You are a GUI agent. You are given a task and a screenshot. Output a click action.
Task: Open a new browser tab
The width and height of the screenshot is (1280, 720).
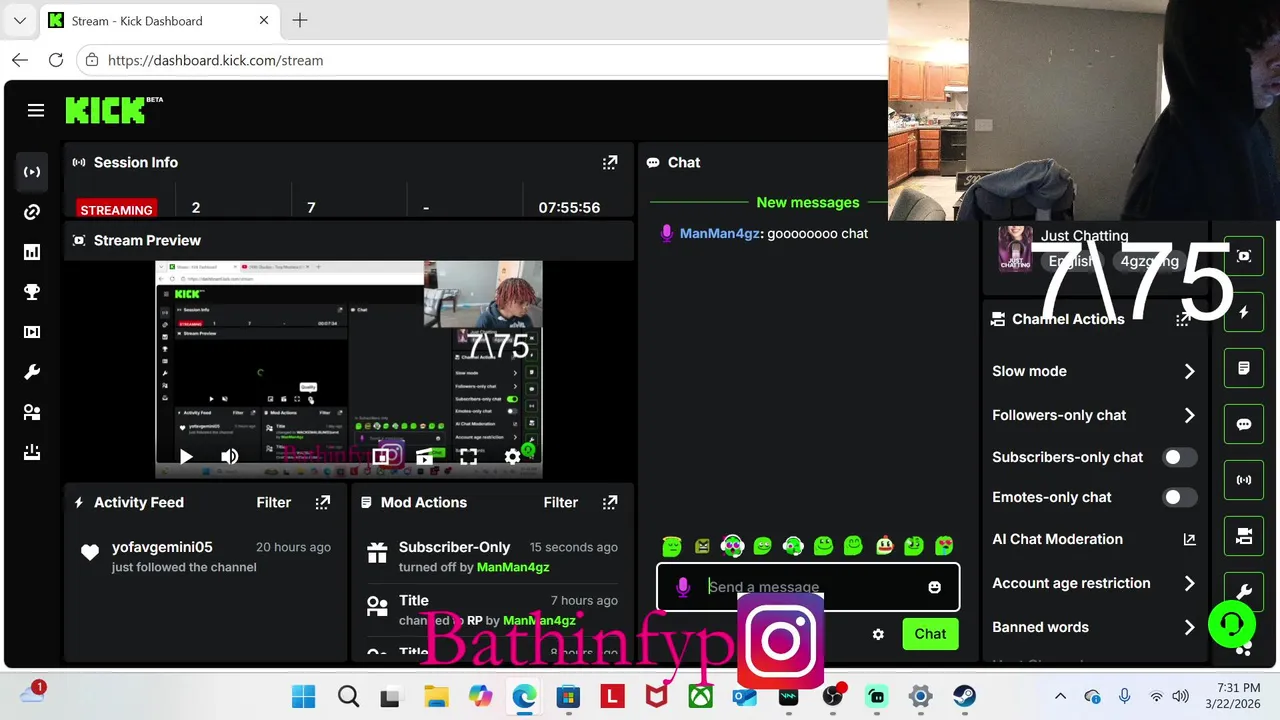[x=299, y=20]
